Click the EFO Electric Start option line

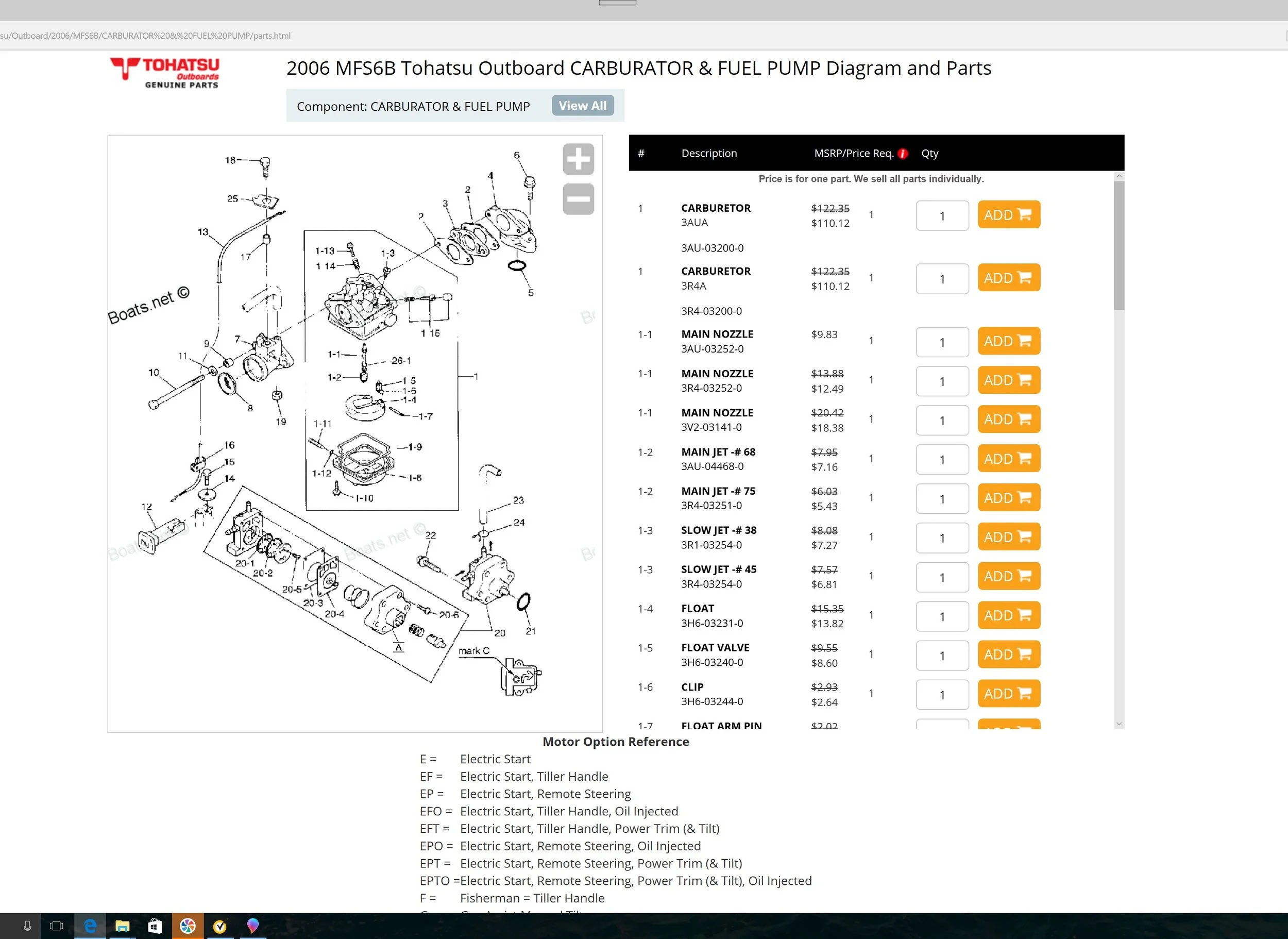pyautogui.click(x=549, y=811)
